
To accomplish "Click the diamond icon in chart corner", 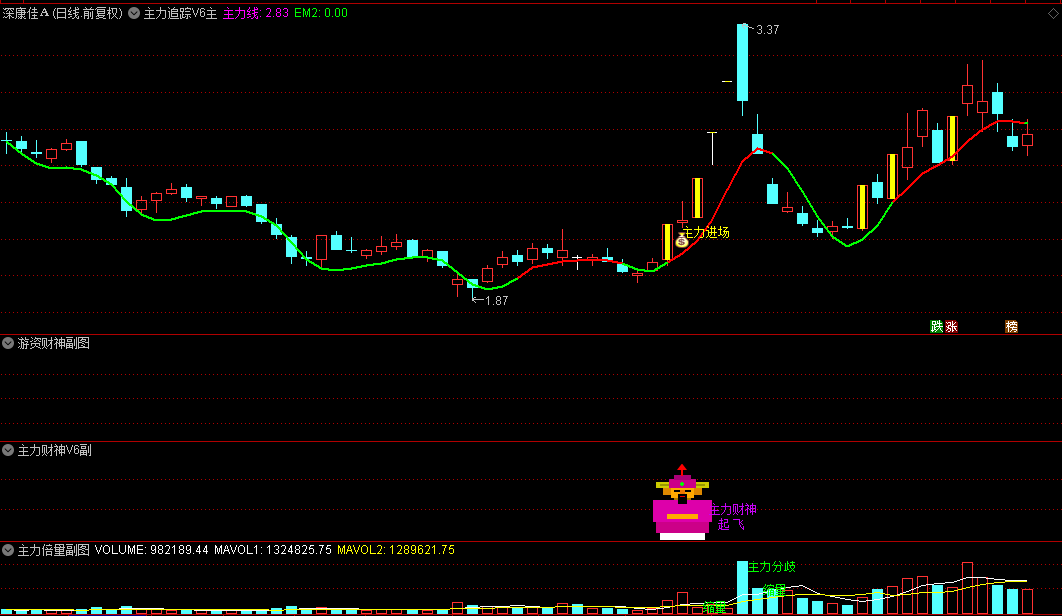I will coord(1053,13).
